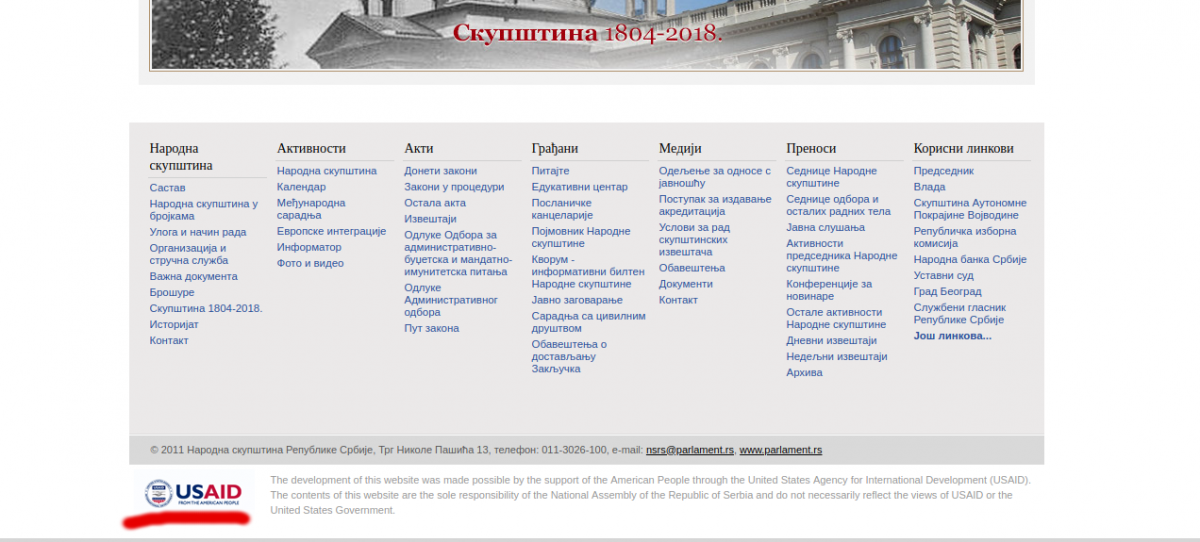Open Републичка изборна комисија link
Image resolution: width=1200 pixels, height=542 pixels.
(967, 237)
